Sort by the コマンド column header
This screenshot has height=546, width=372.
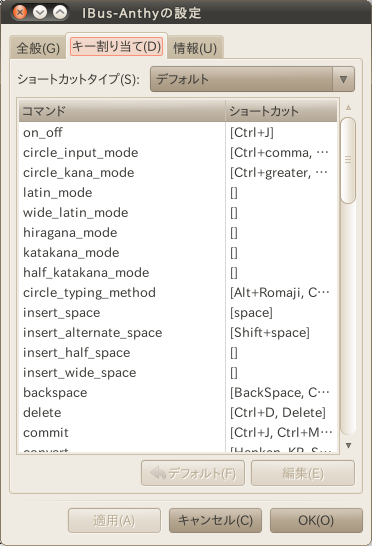[122, 111]
